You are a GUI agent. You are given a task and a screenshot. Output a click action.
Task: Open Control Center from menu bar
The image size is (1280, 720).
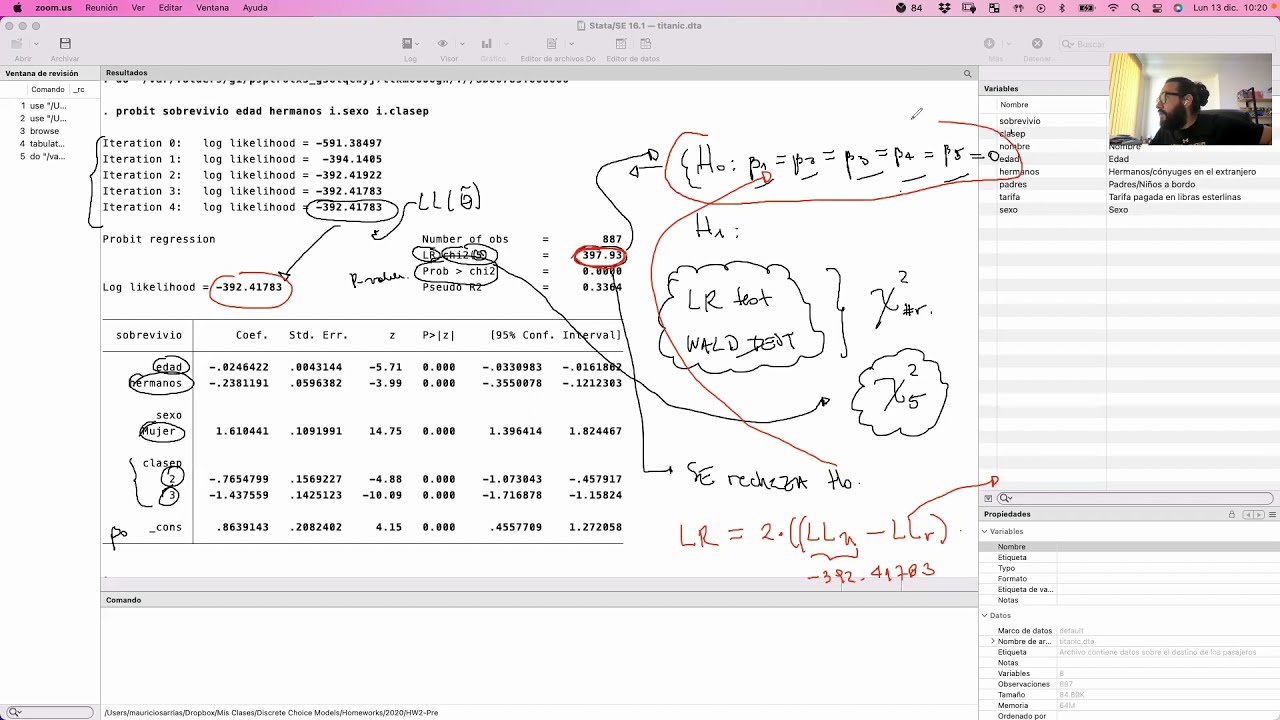(x=1157, y=8)
